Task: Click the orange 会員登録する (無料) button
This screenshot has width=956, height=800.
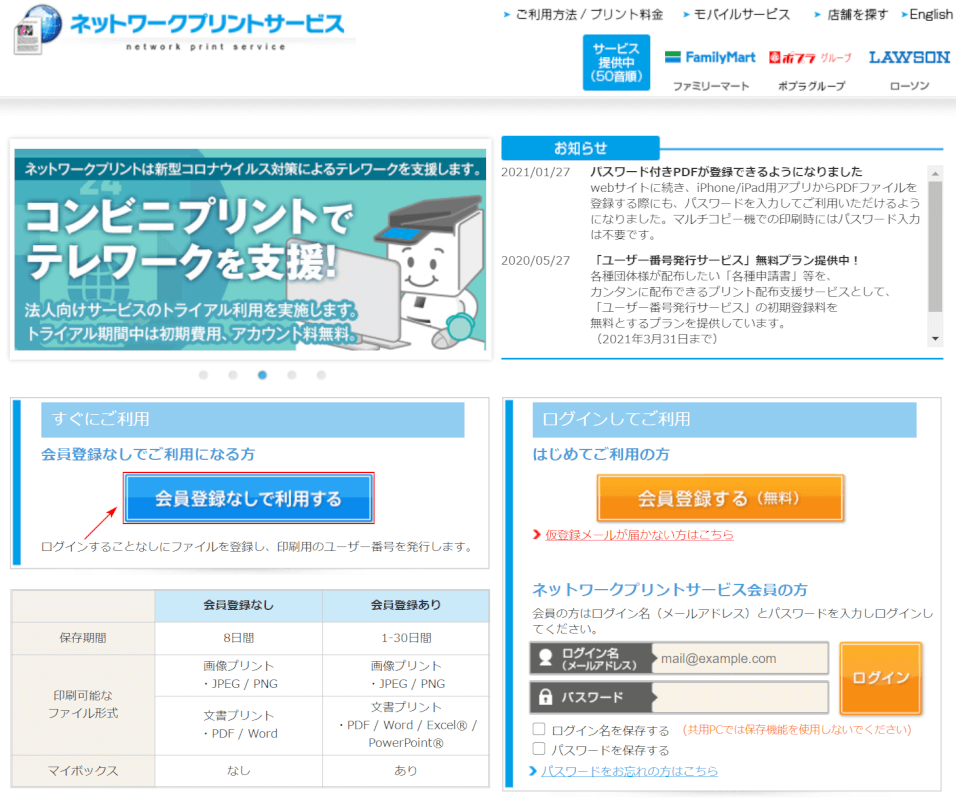Action: (x=720, y=498)
